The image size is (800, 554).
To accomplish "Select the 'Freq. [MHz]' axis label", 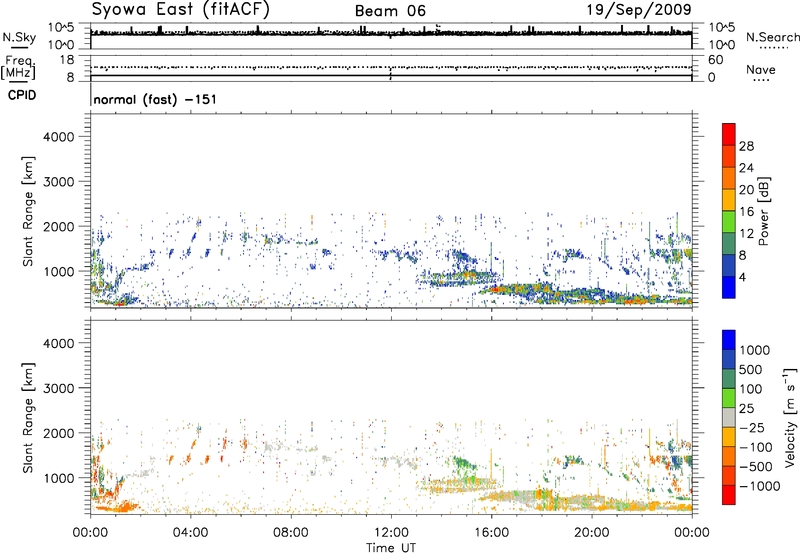I will coord(18,67).
